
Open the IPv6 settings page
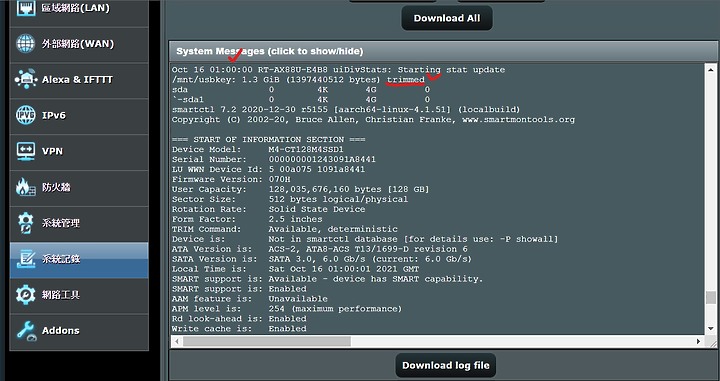click(79, 116)
